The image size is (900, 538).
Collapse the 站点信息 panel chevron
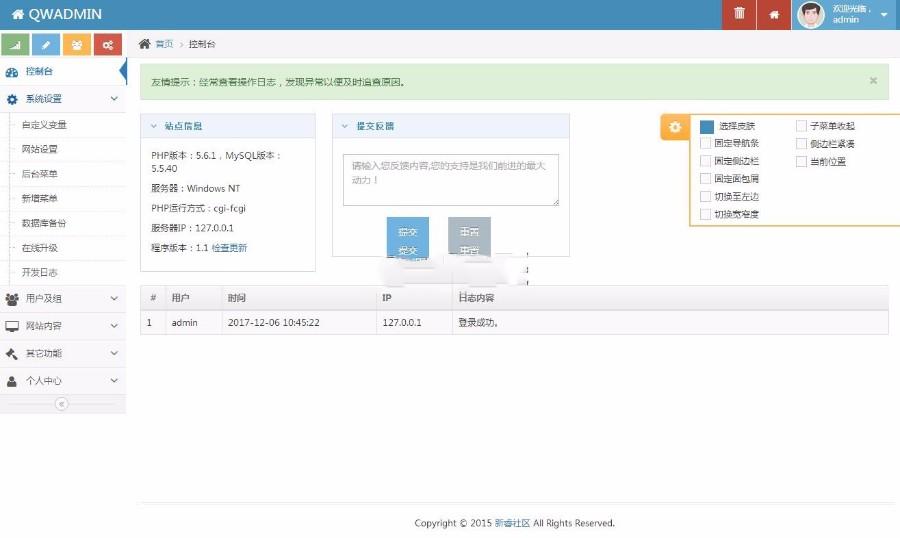(x=154, y=126)
